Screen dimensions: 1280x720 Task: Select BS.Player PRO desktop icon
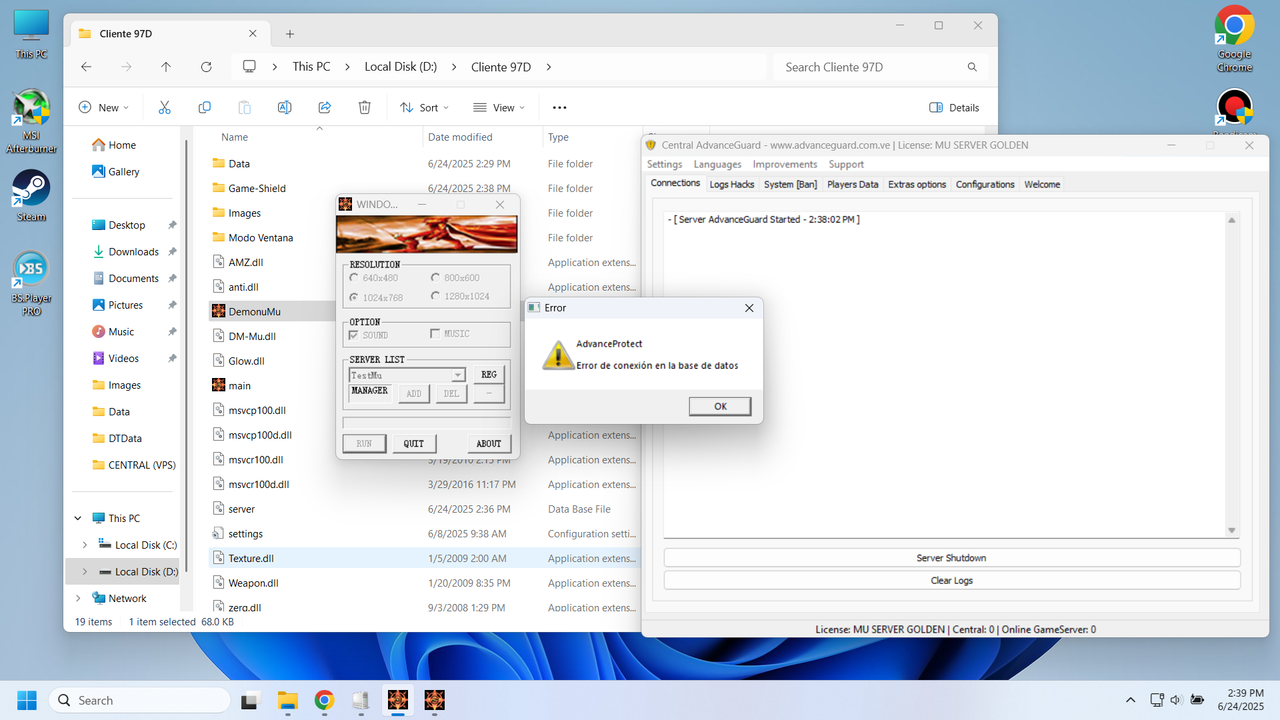pyautogui.click(x=31, y=284)
